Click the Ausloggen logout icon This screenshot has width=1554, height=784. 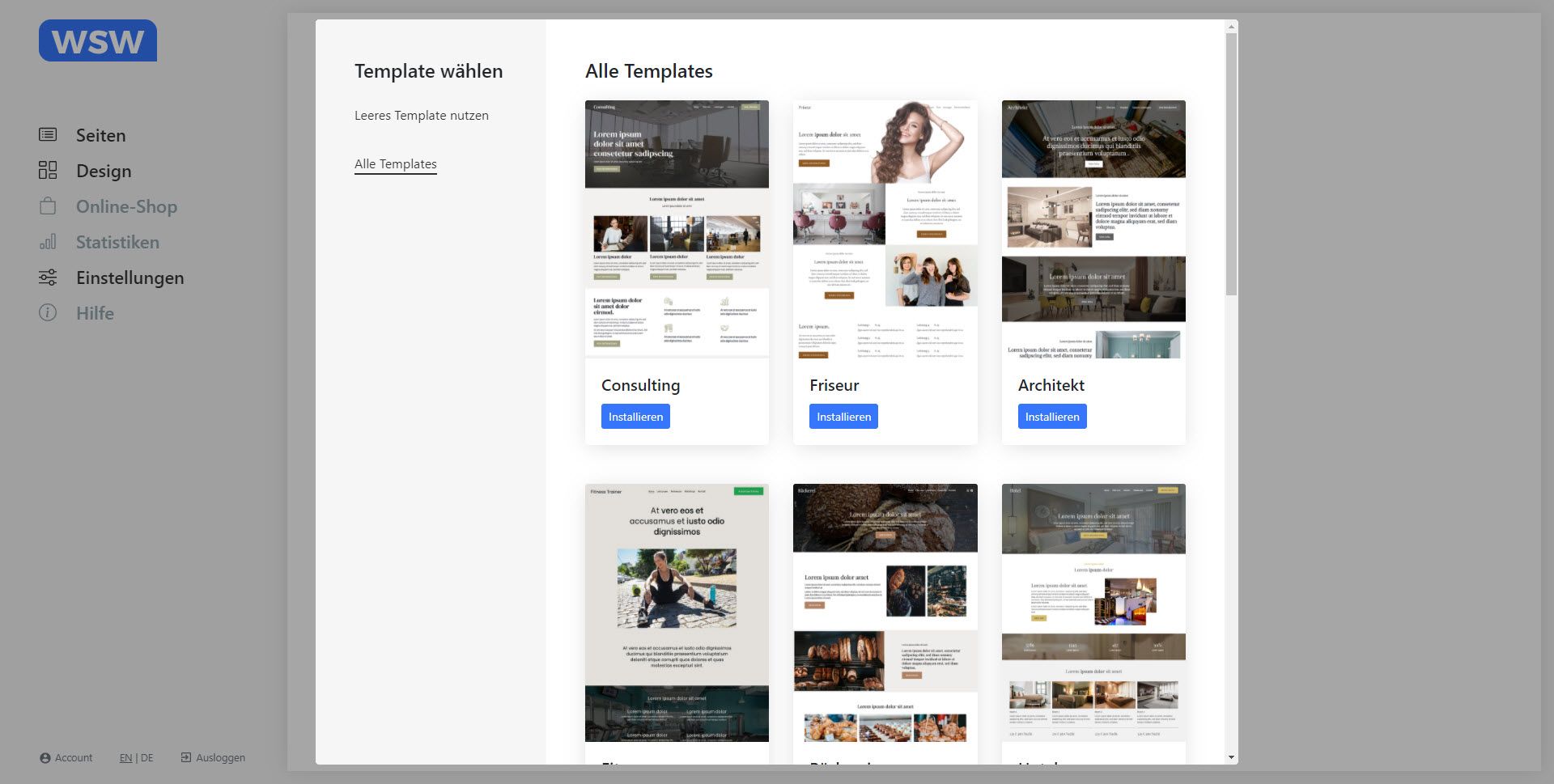pos(186,757)
